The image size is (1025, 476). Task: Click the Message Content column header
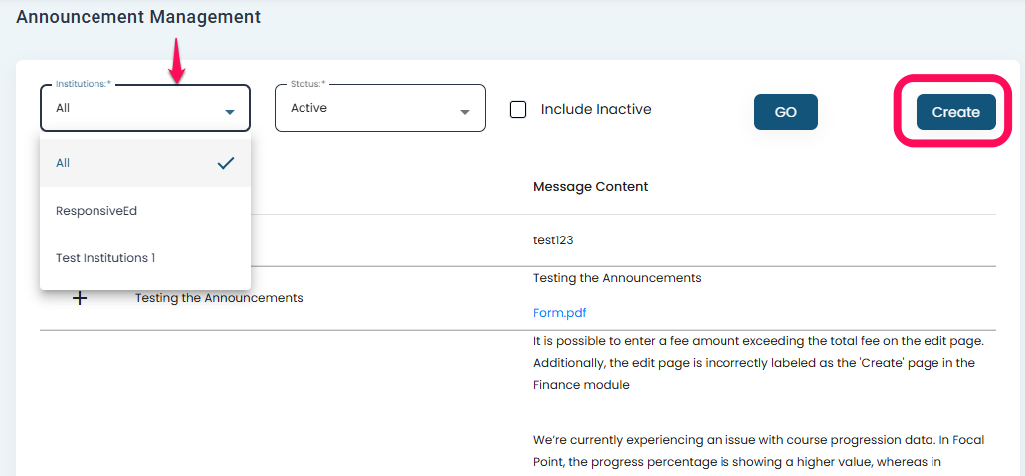[590, 187]
